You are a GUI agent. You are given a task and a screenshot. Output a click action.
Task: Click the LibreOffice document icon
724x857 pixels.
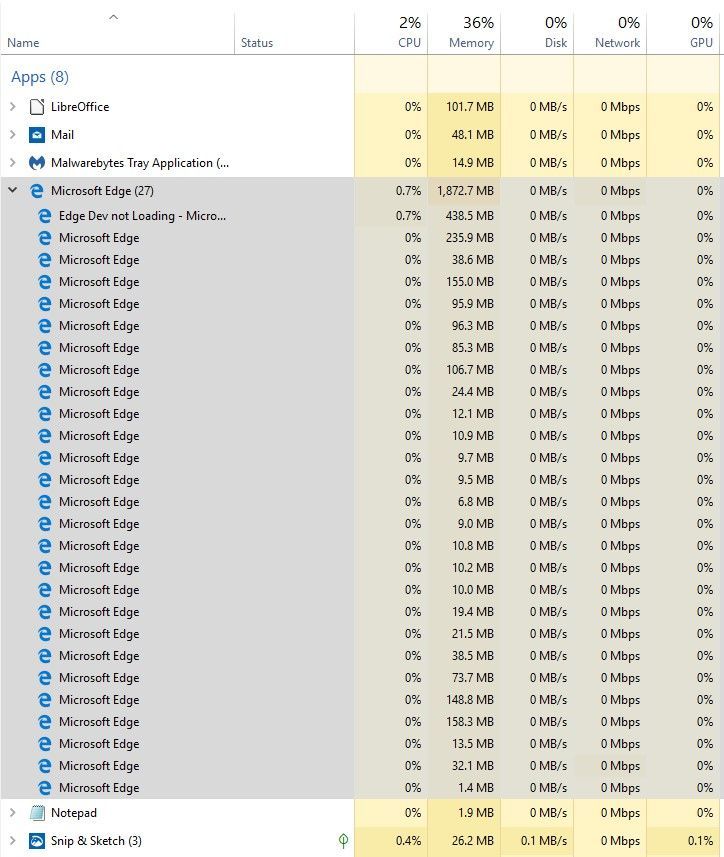pyautogui.click(x=37, y=107)
